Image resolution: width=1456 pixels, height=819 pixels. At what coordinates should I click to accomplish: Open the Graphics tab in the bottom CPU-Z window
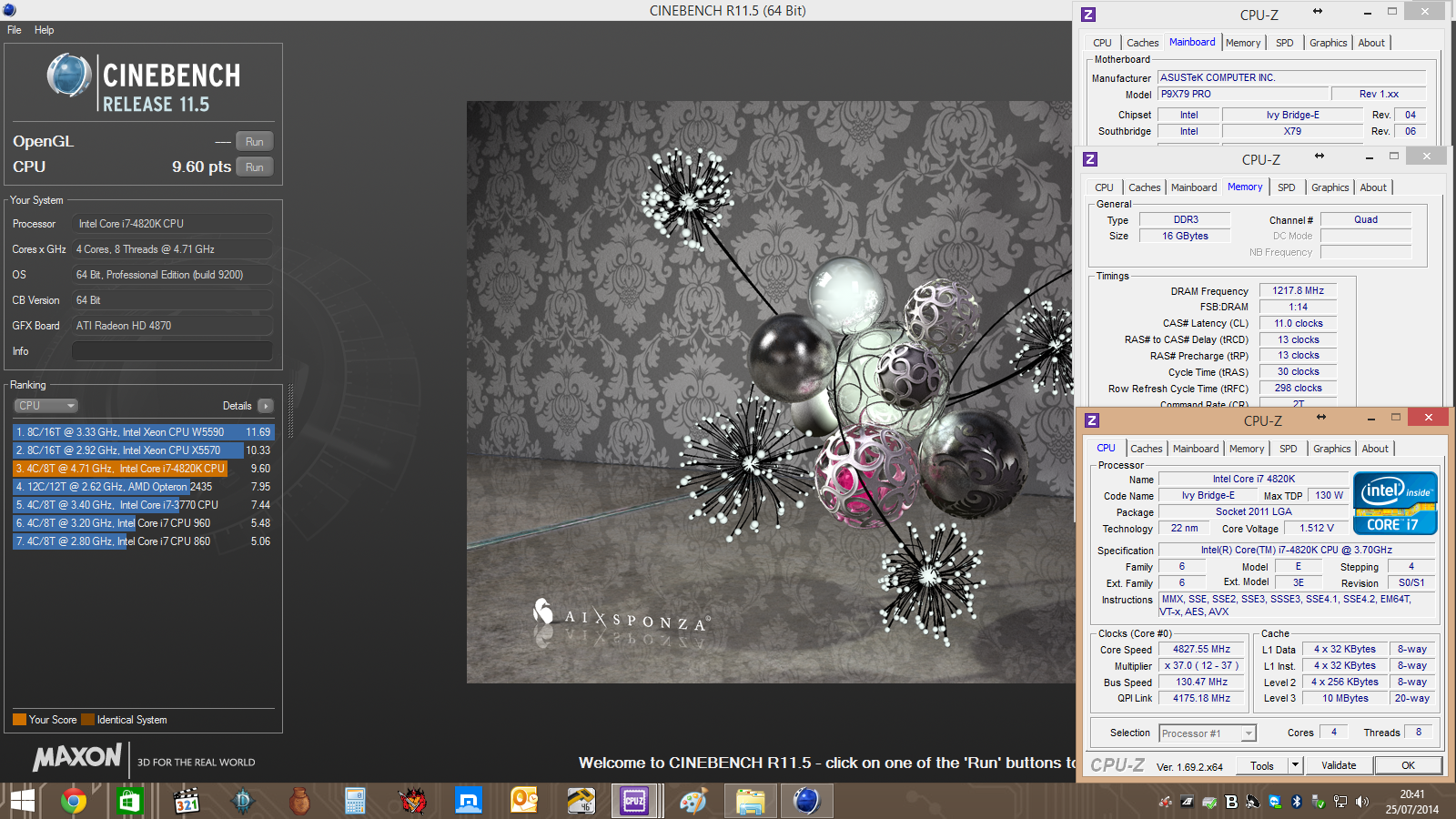(x=1332, y=449)
